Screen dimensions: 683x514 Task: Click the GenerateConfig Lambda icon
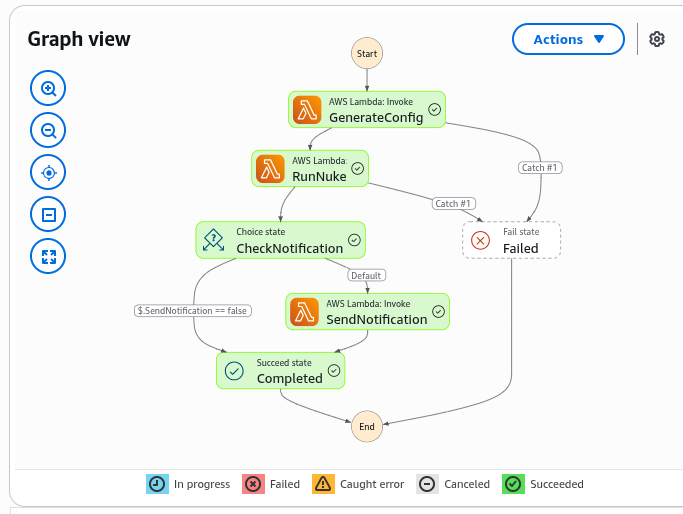[x=308, y=110]
